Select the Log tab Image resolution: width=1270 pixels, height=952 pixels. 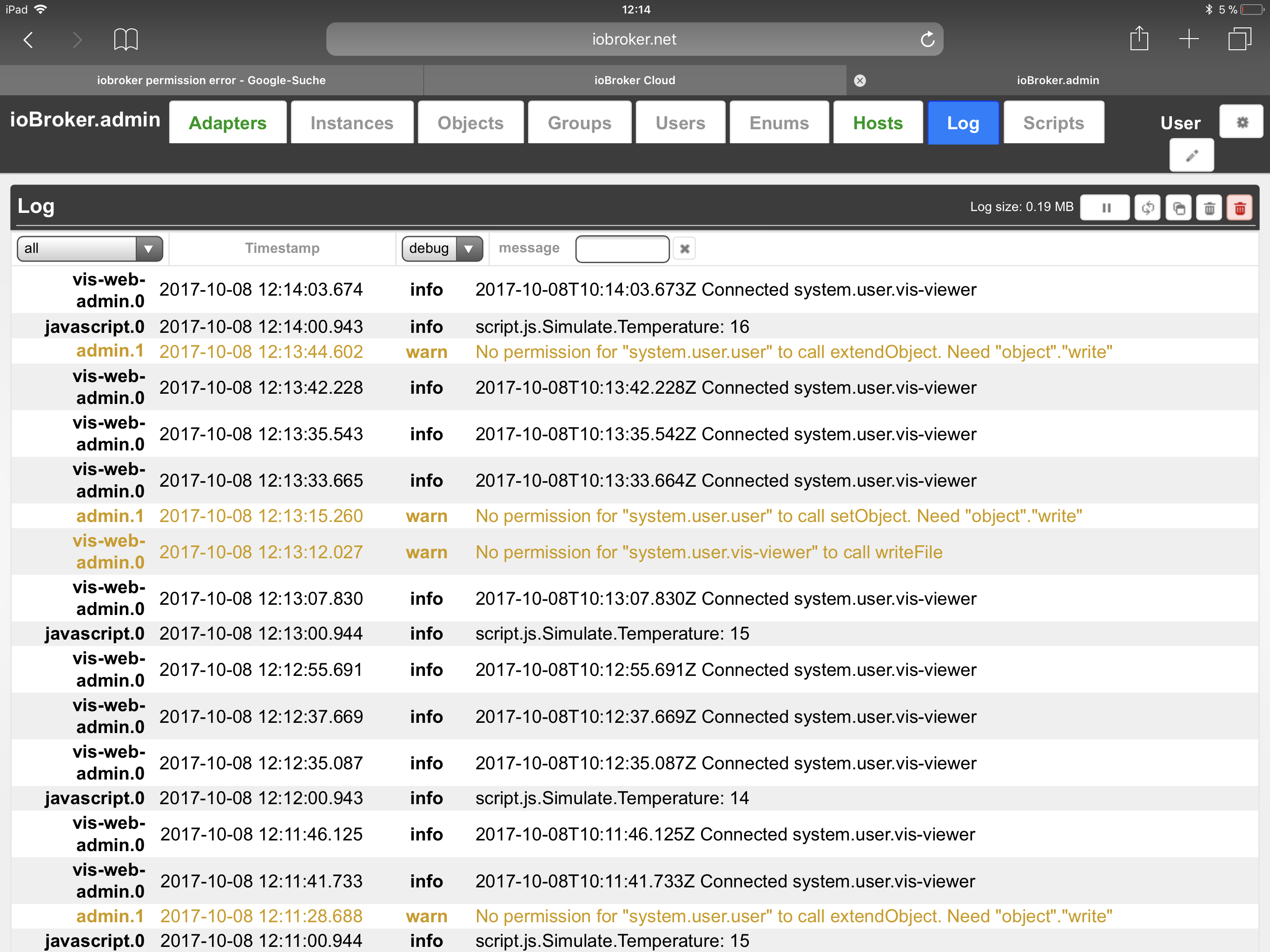click(963, 122)
